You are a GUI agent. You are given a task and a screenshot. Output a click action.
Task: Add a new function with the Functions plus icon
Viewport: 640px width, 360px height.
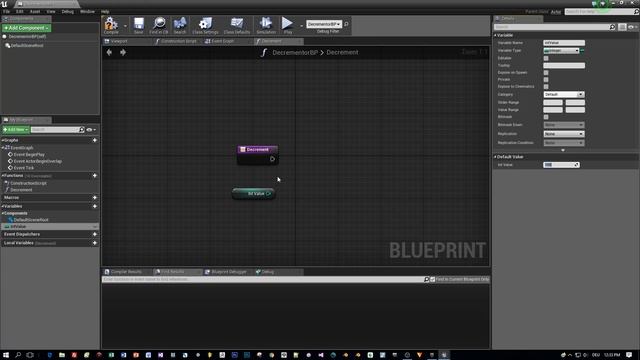[95, 176]
